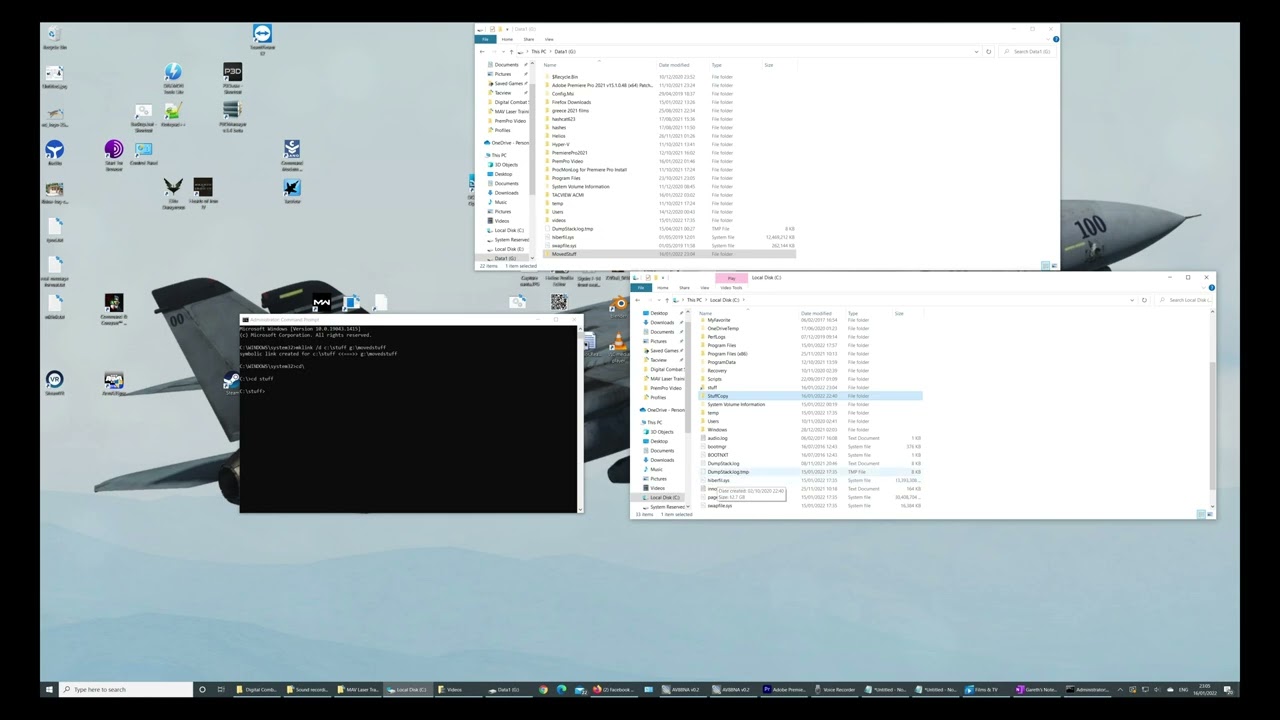The height and width of the screenshot is (720, 1280).
Task: Open Home ribbon tab in Data1 (G:) window
Action: click(x=507, y=39)
